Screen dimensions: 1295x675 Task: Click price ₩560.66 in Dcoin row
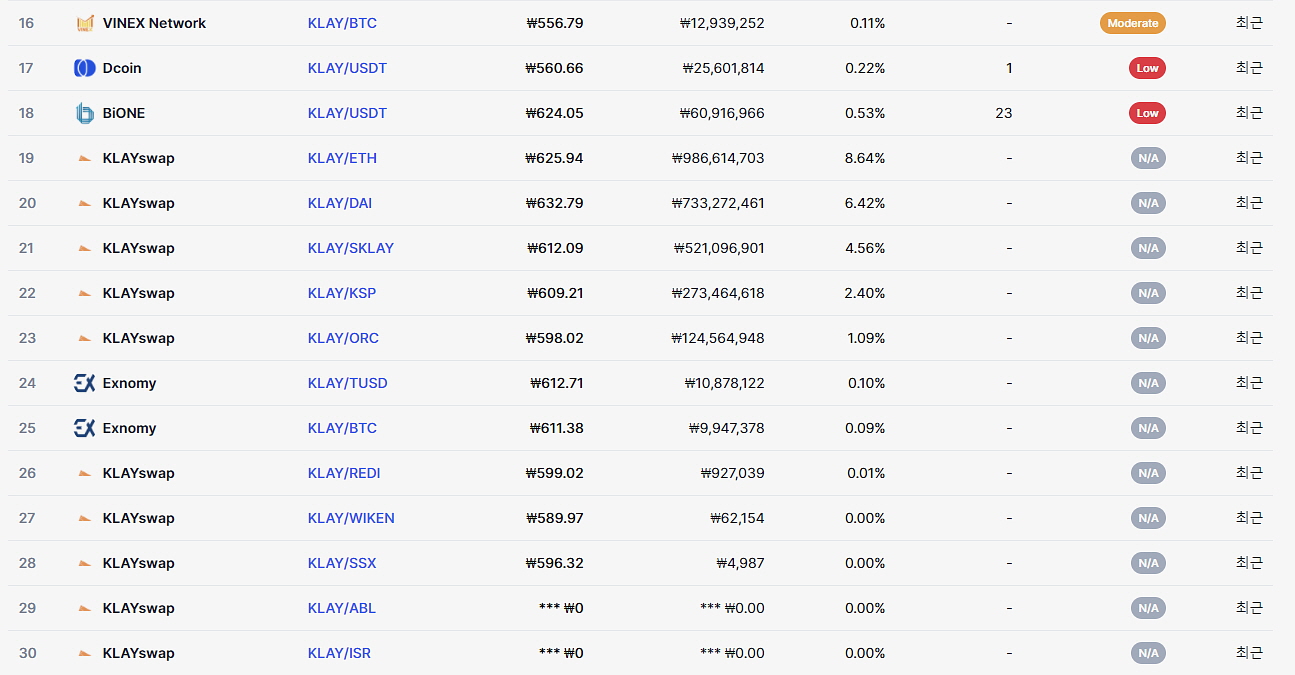tap(555, 68)
